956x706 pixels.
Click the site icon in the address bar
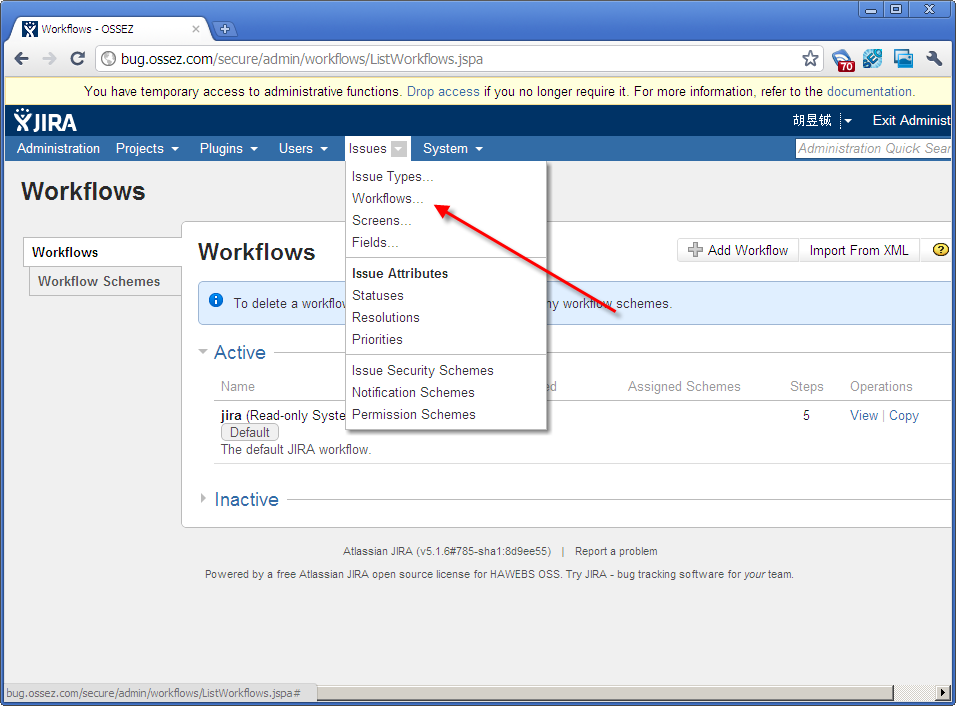click(109, 59)
